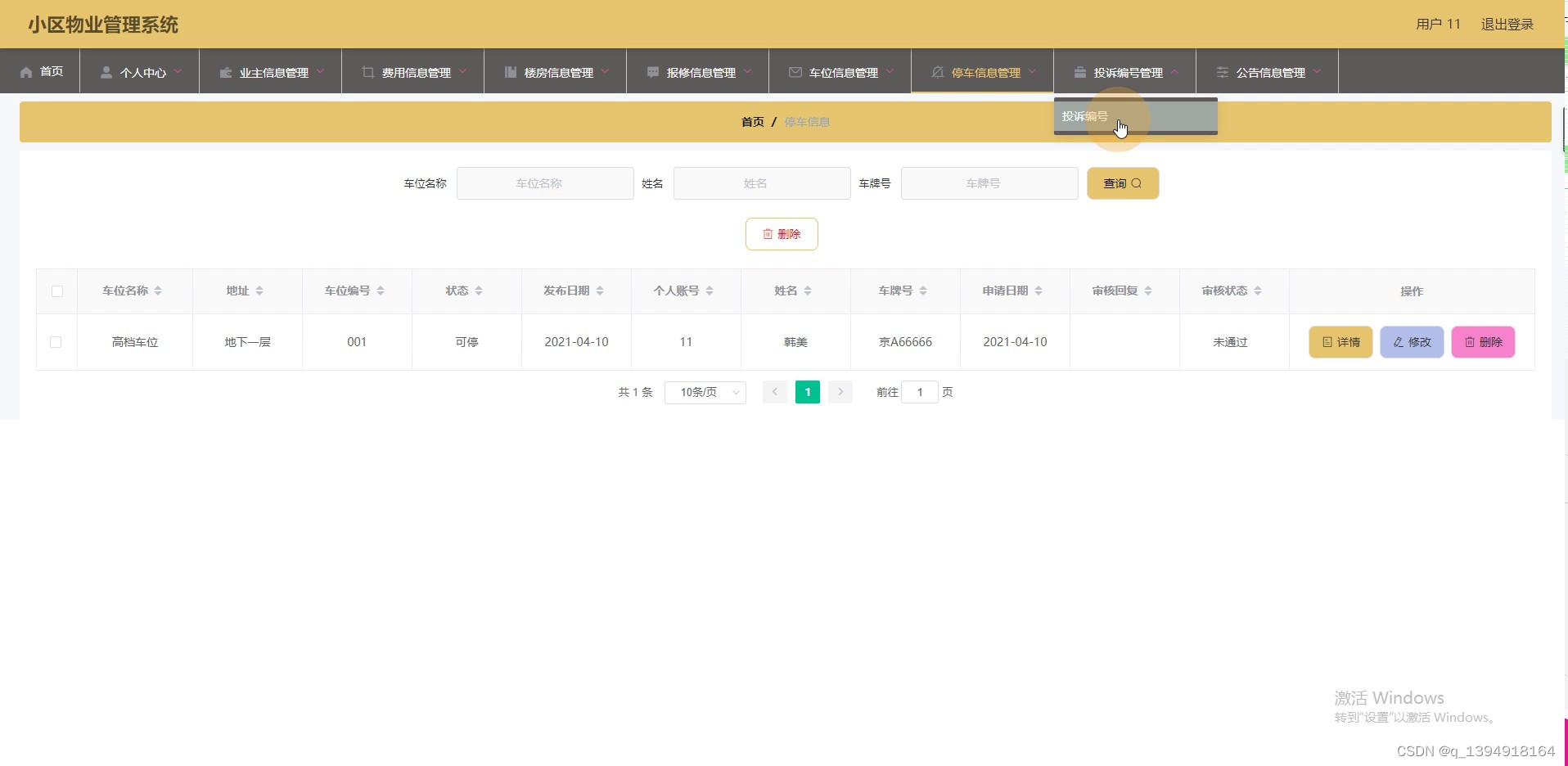The height and width of the screenshot is (766, 1568).
Task: Click 修改 for the 高档车位 row
Action: (1412, 342)
